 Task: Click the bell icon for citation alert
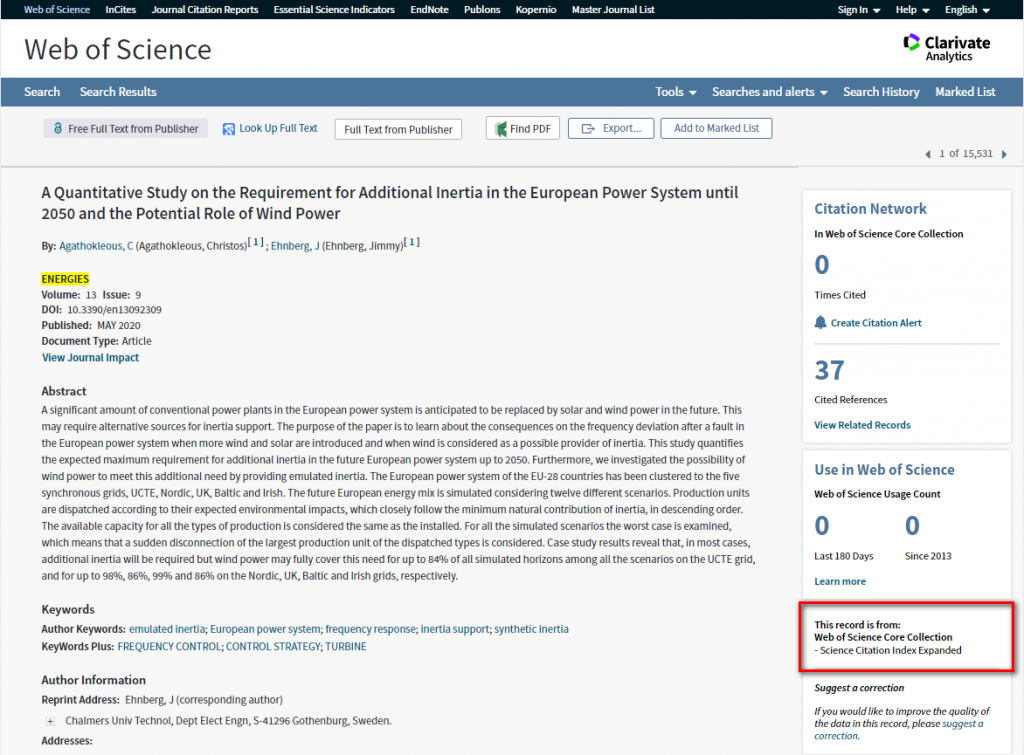coord(821,322)
